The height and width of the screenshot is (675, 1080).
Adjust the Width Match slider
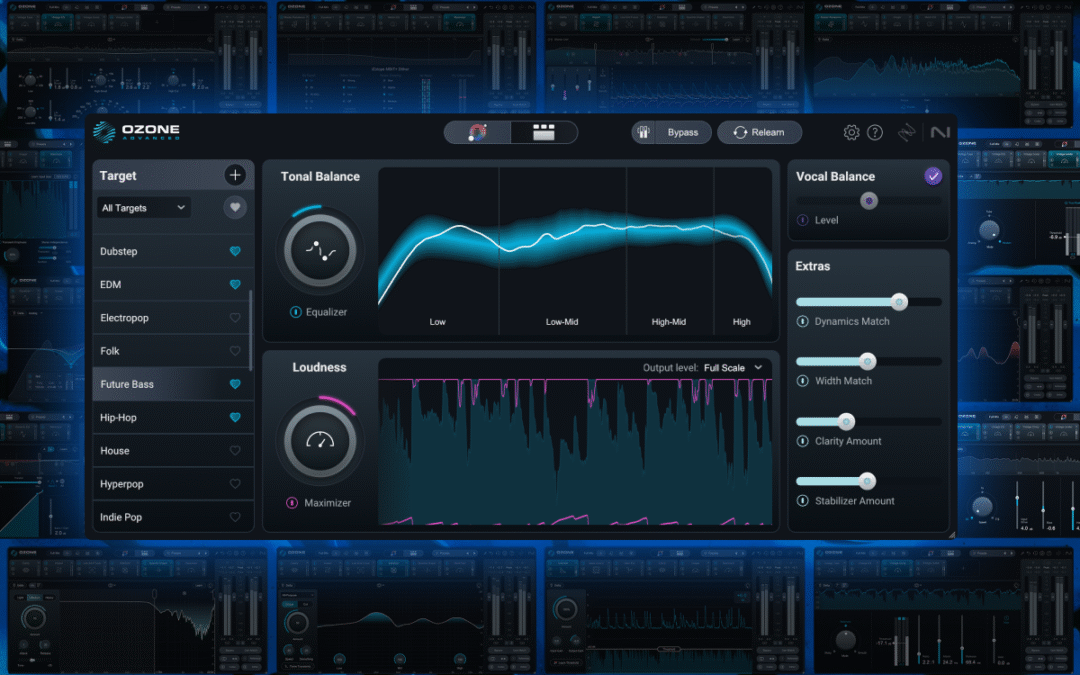869,361
